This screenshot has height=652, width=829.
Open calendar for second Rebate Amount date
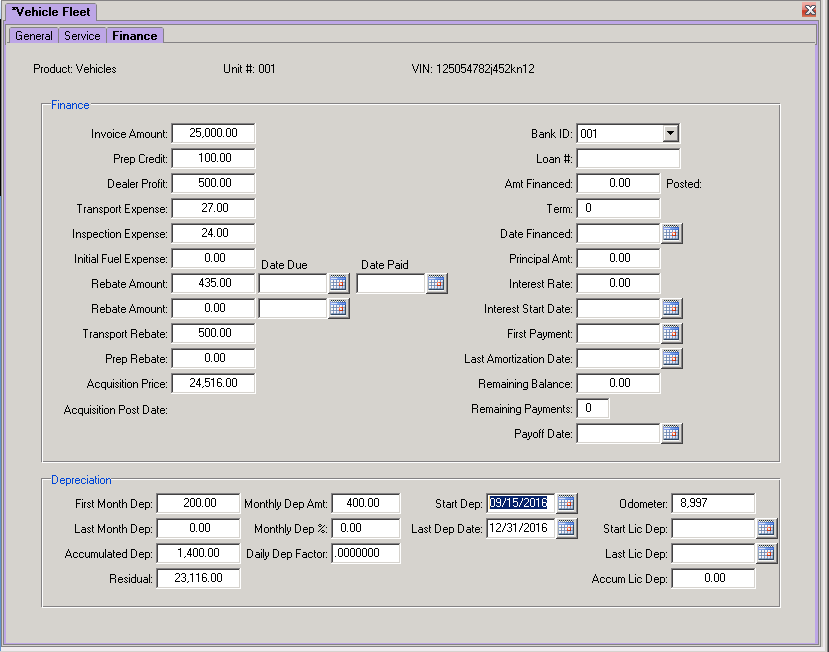point(338,308)
